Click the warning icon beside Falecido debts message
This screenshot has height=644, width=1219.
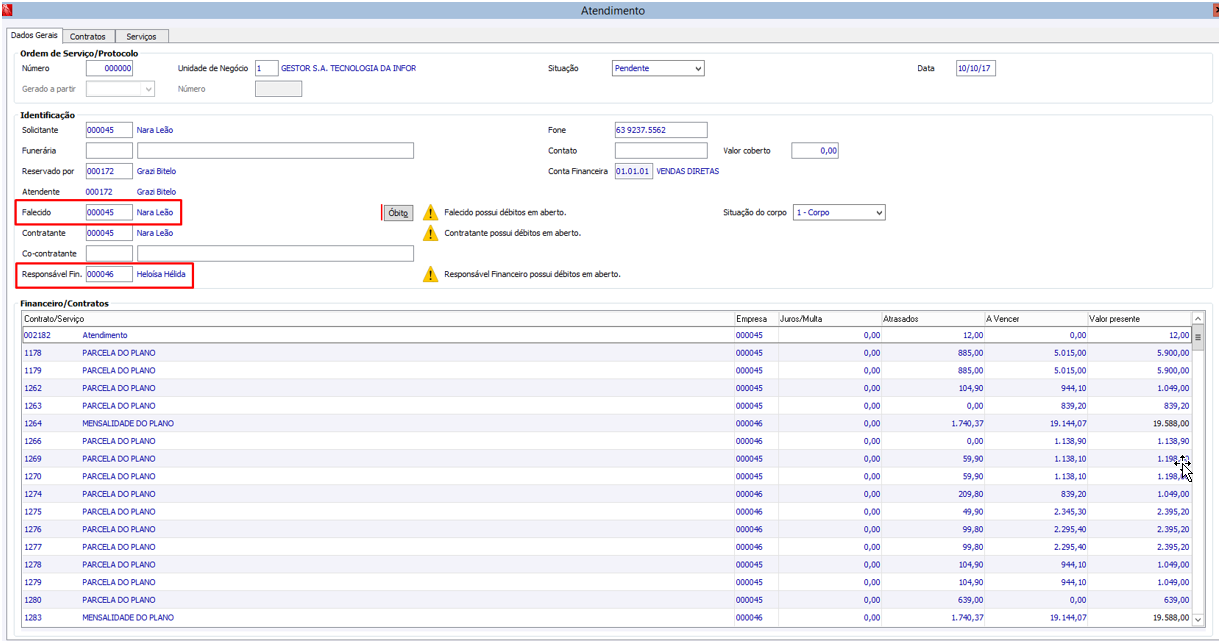(x=430, y=213)
